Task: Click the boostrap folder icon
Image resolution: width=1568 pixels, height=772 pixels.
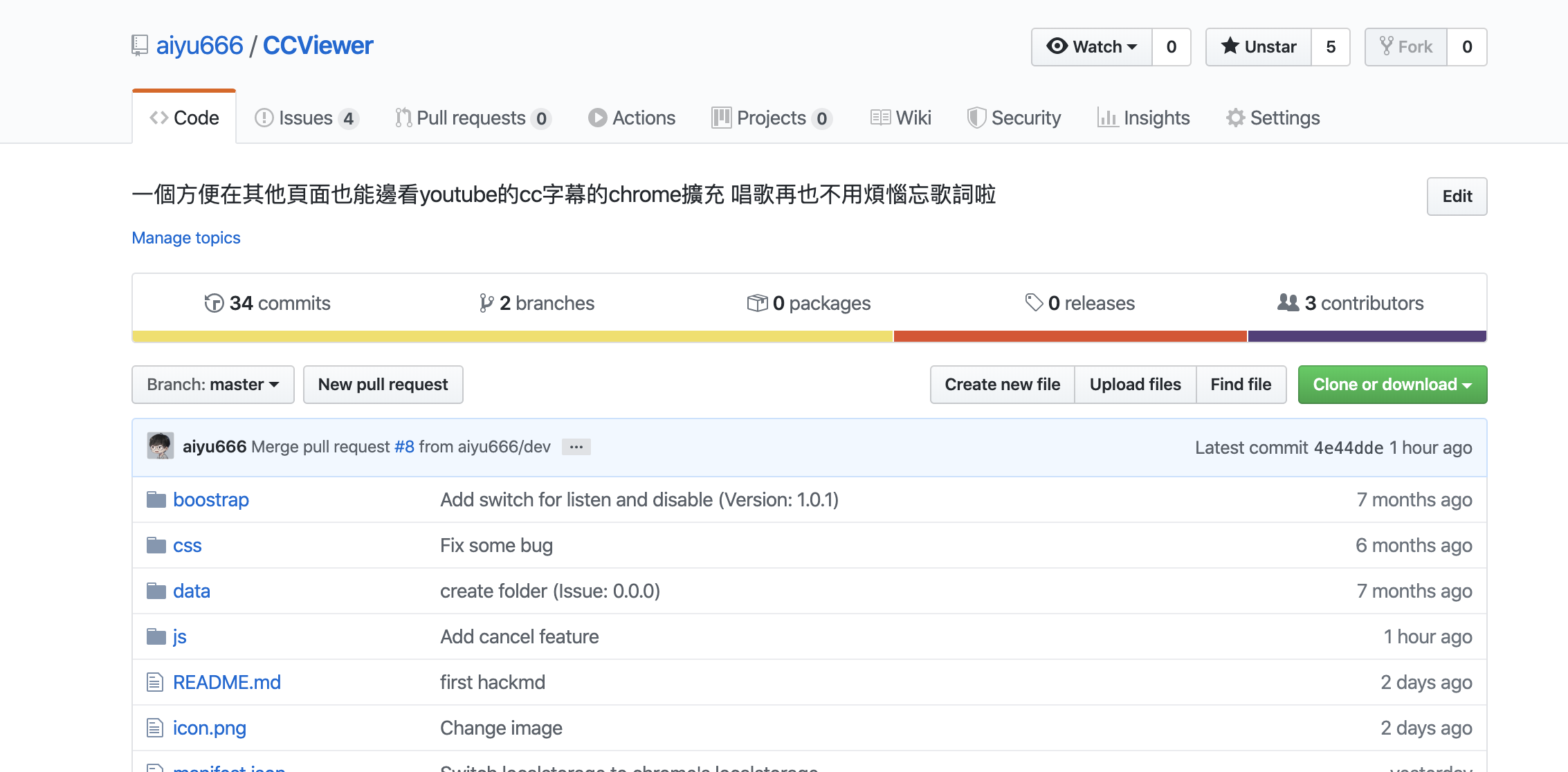Action: (x=156, y=499)
